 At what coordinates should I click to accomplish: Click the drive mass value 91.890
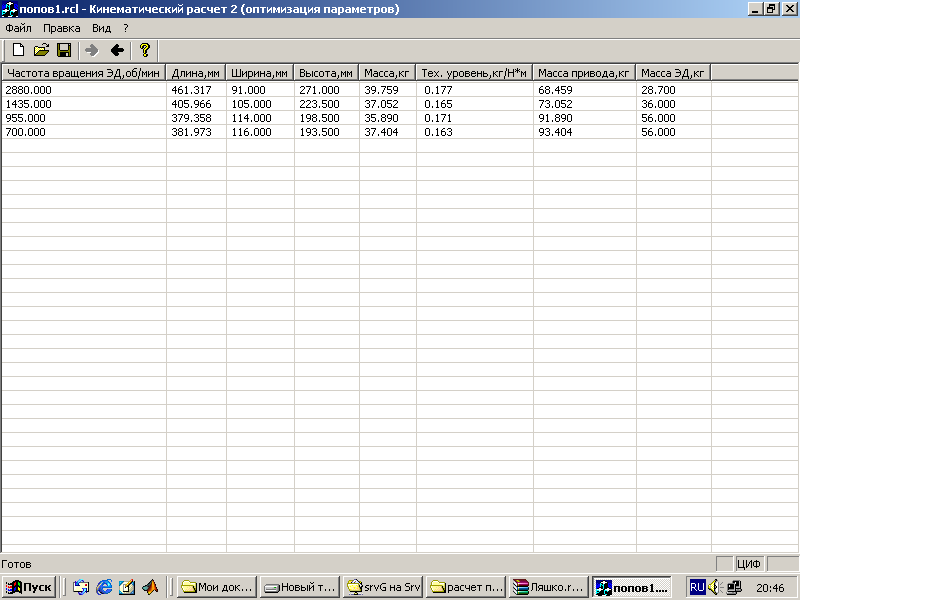click(555, 118)
